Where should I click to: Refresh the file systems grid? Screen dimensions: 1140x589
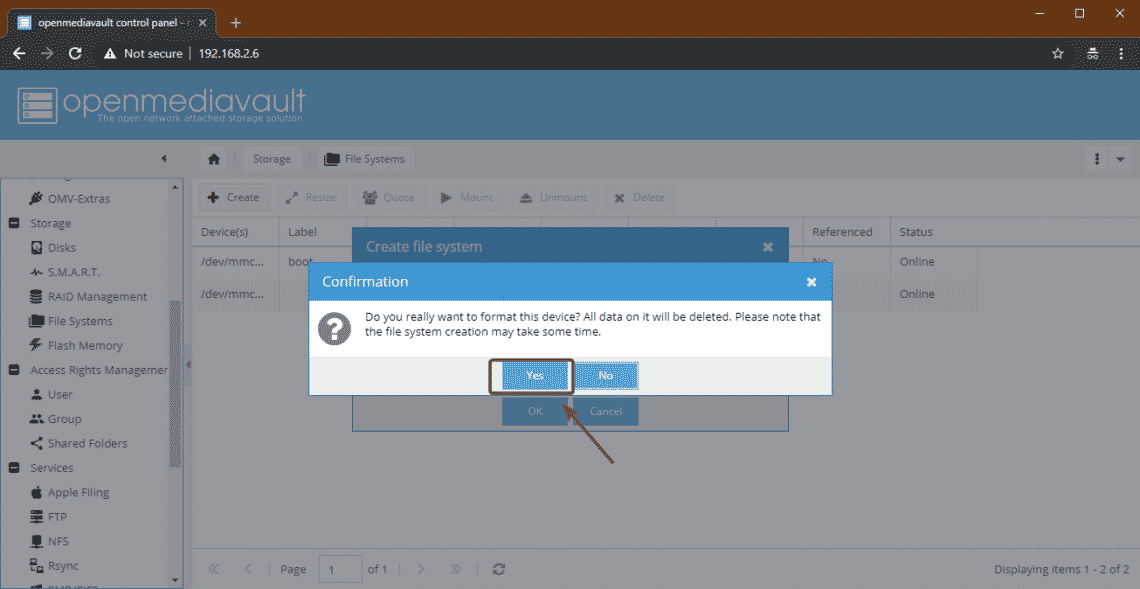(498, 569)
